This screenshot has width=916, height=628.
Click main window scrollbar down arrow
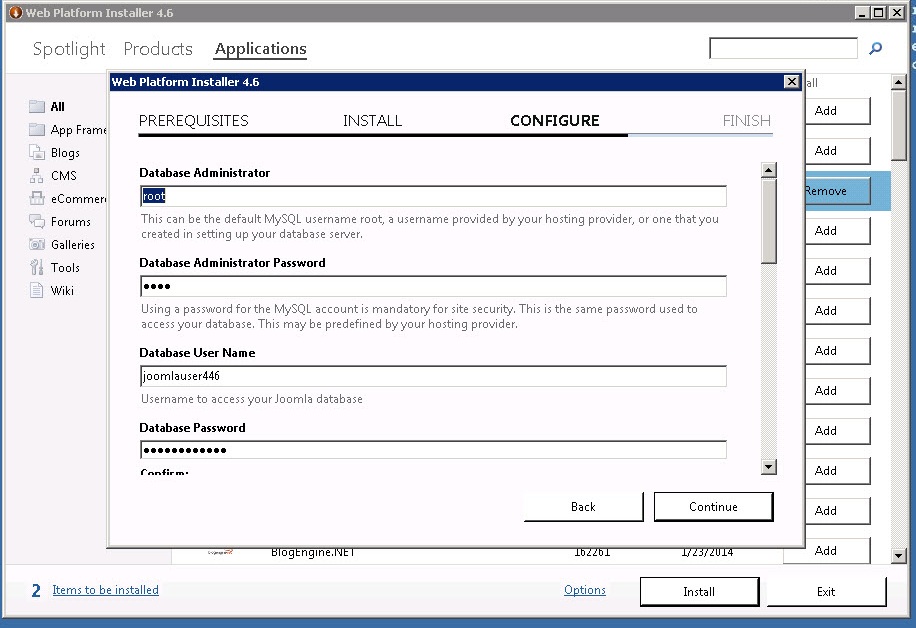898,556
